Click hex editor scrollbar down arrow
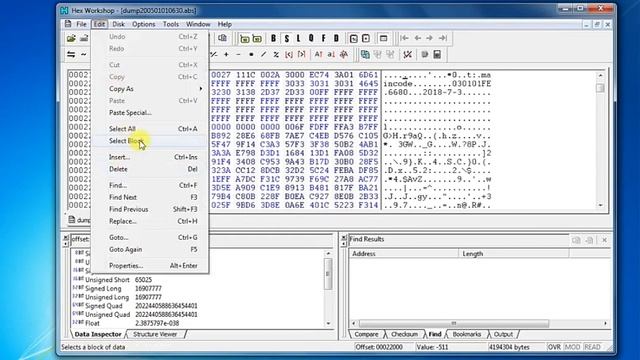Viewport: 640px width, 360px height. (x=600, y=205)
